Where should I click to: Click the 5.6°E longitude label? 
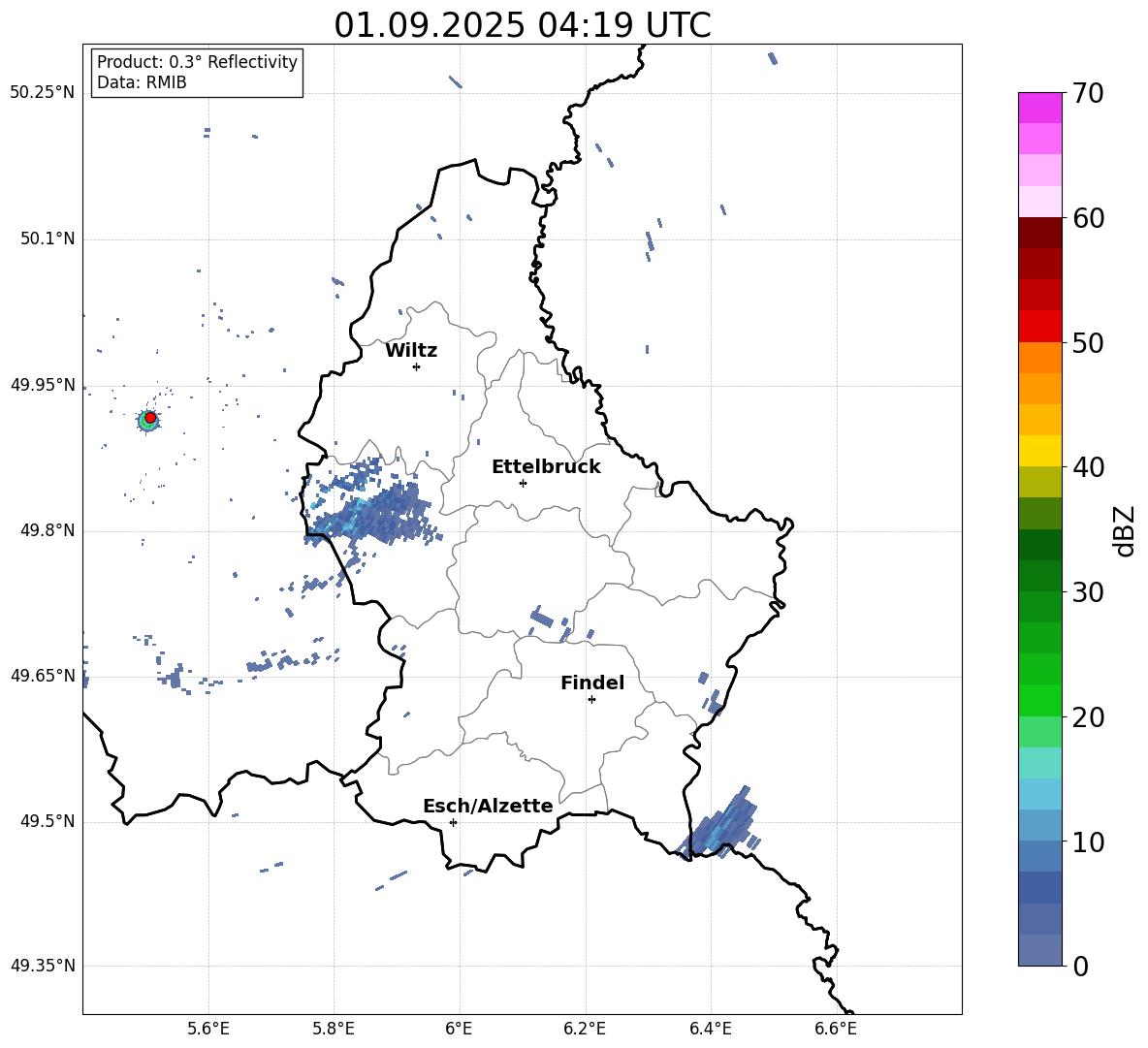click(x=208, y=1029)
